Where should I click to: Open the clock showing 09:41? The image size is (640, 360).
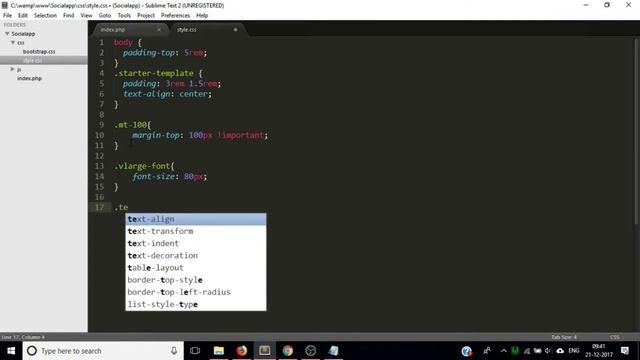click(x=598, y=351)
